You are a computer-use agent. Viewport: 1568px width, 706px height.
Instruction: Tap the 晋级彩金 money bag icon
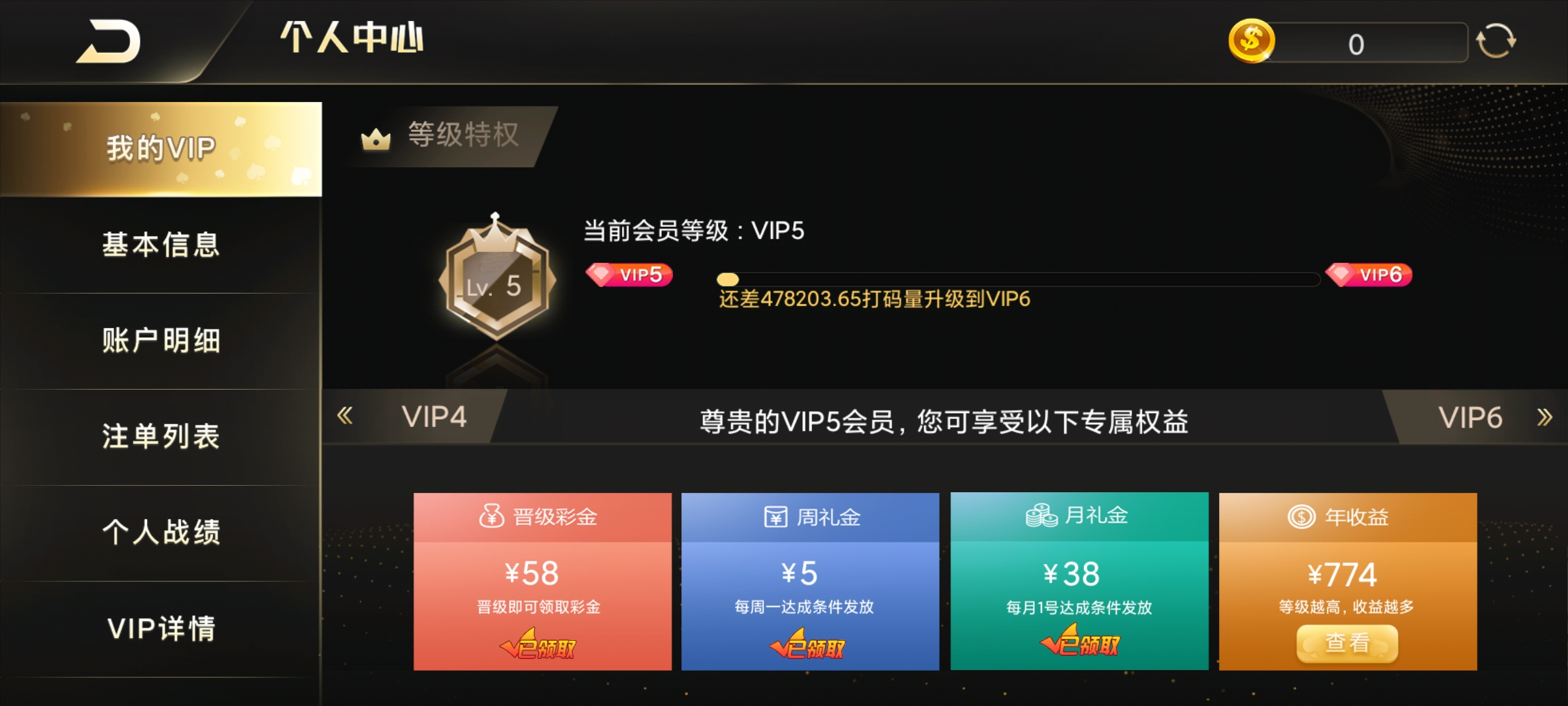coord(492,516)
